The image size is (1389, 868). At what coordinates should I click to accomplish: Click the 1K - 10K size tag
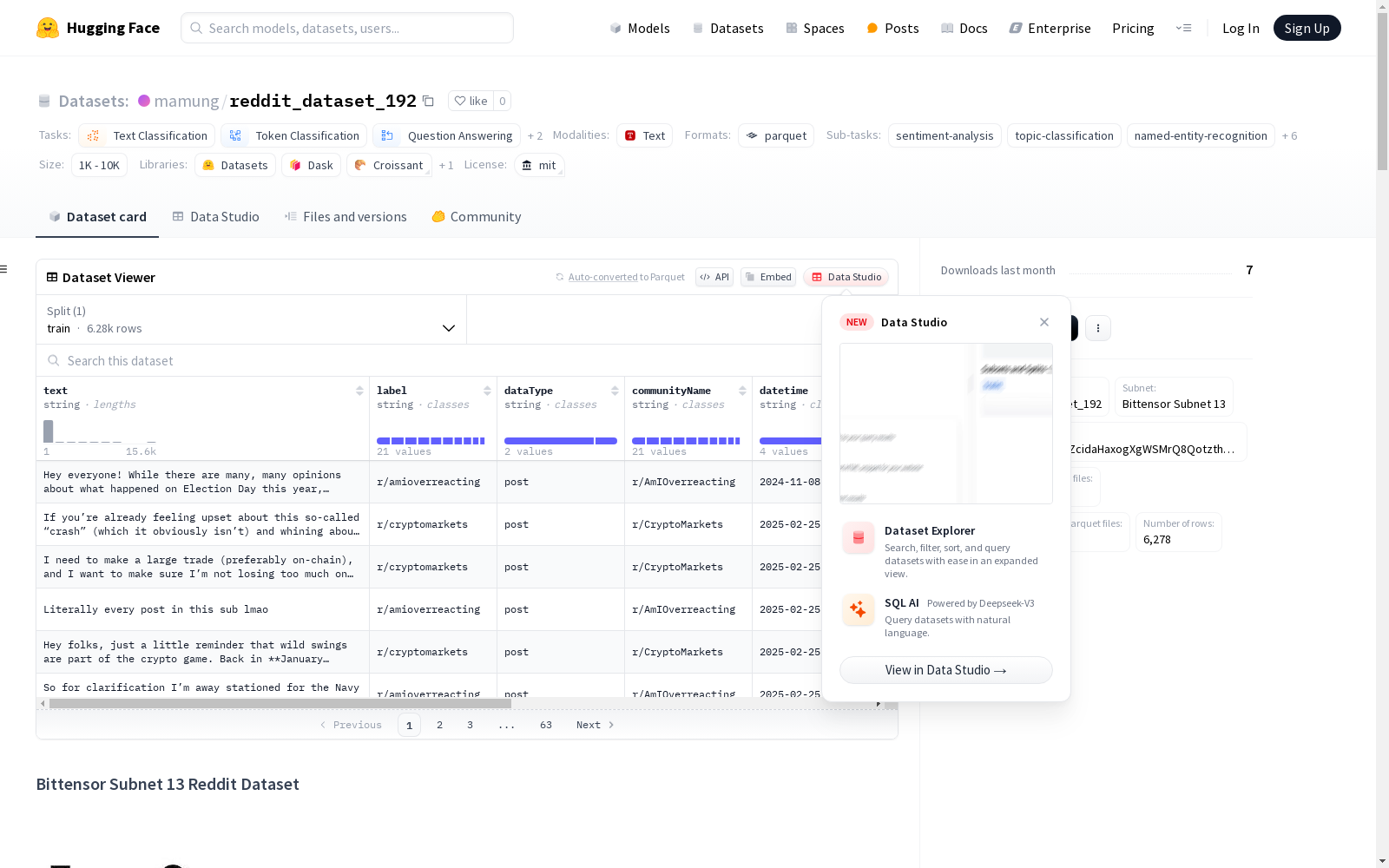coord(99,165)
